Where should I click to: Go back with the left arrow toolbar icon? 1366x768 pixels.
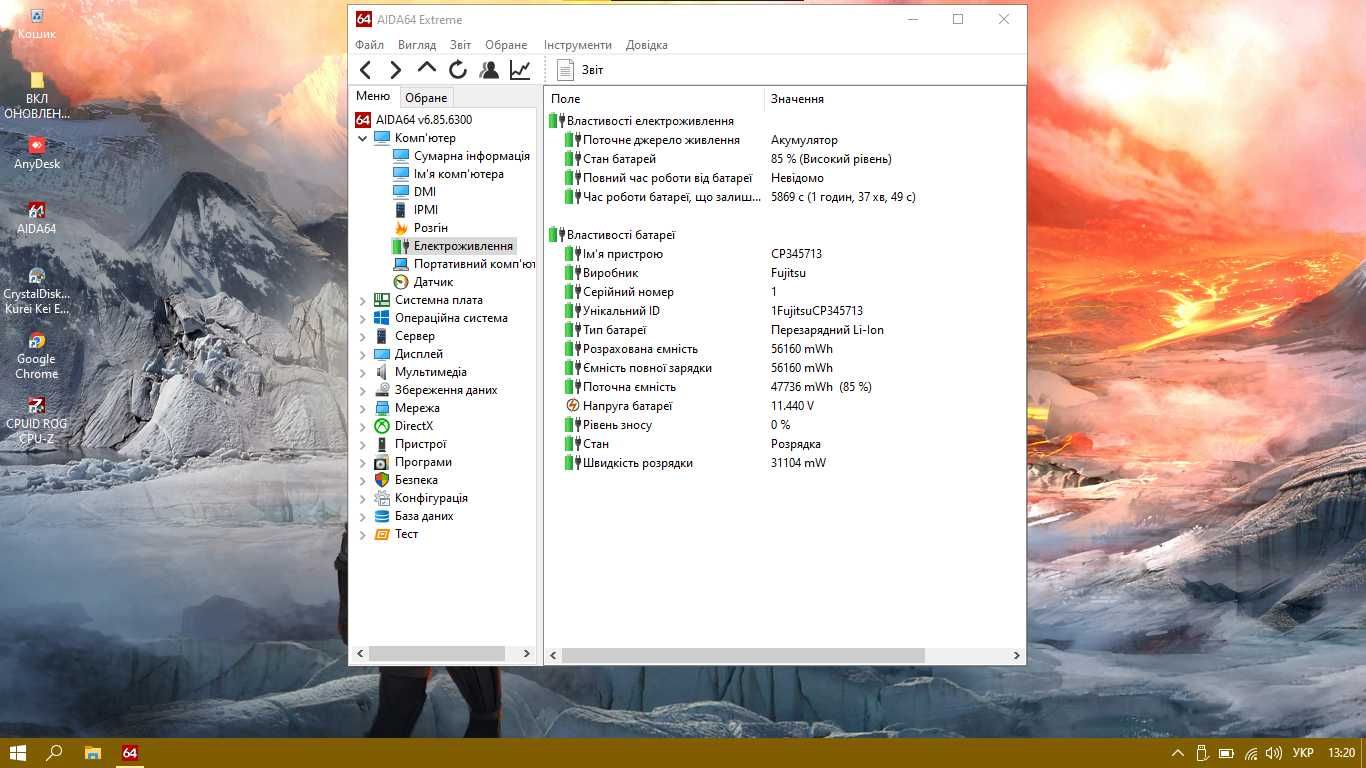(x=366, y=69)
